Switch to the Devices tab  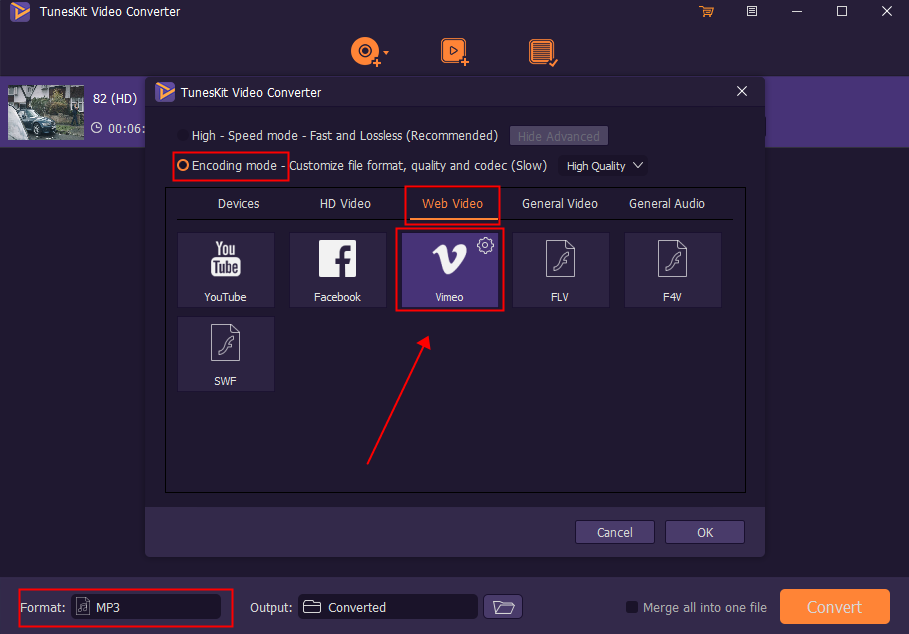pos(238,204)
